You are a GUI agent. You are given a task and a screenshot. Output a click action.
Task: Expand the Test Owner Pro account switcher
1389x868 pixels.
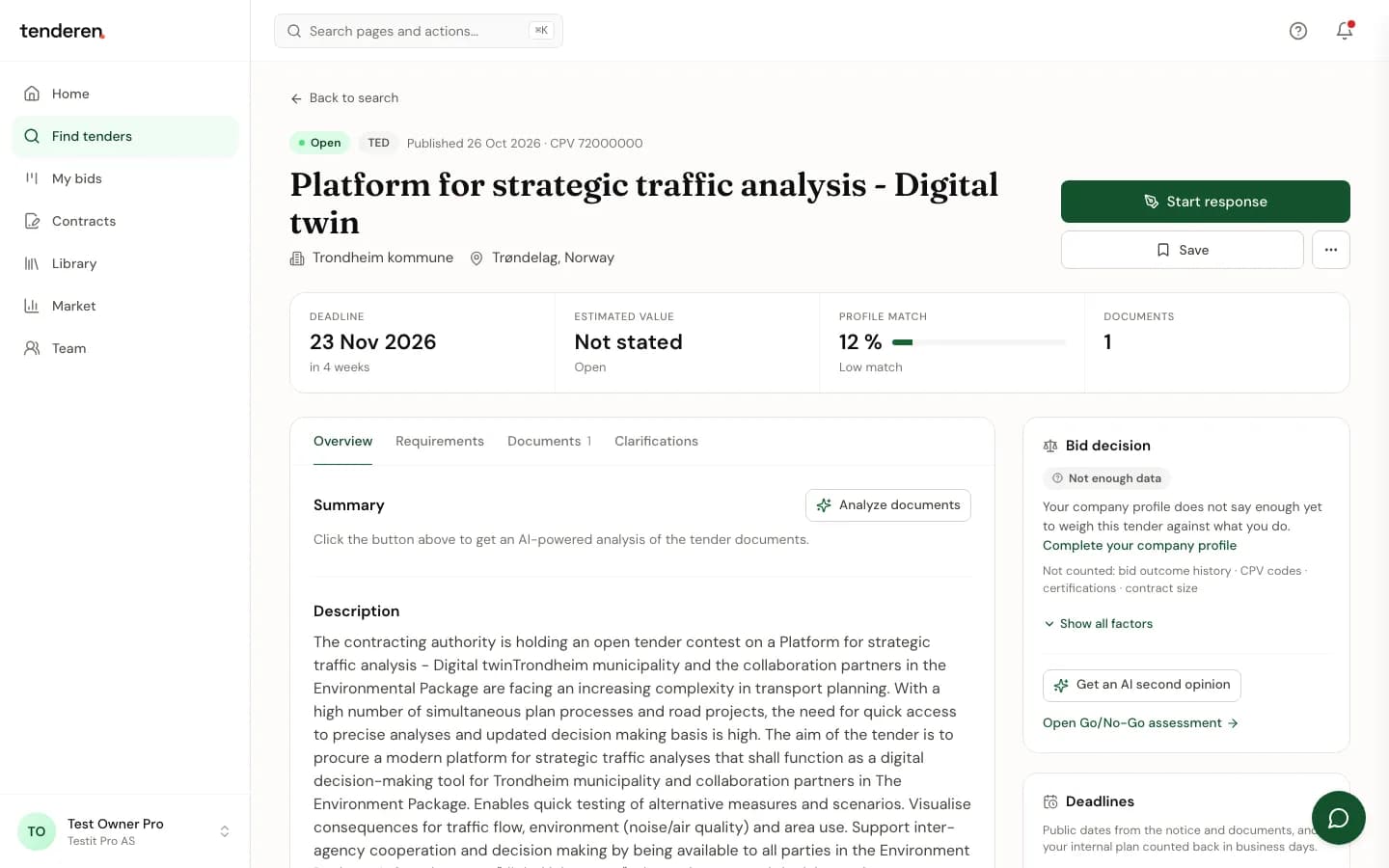125,831
